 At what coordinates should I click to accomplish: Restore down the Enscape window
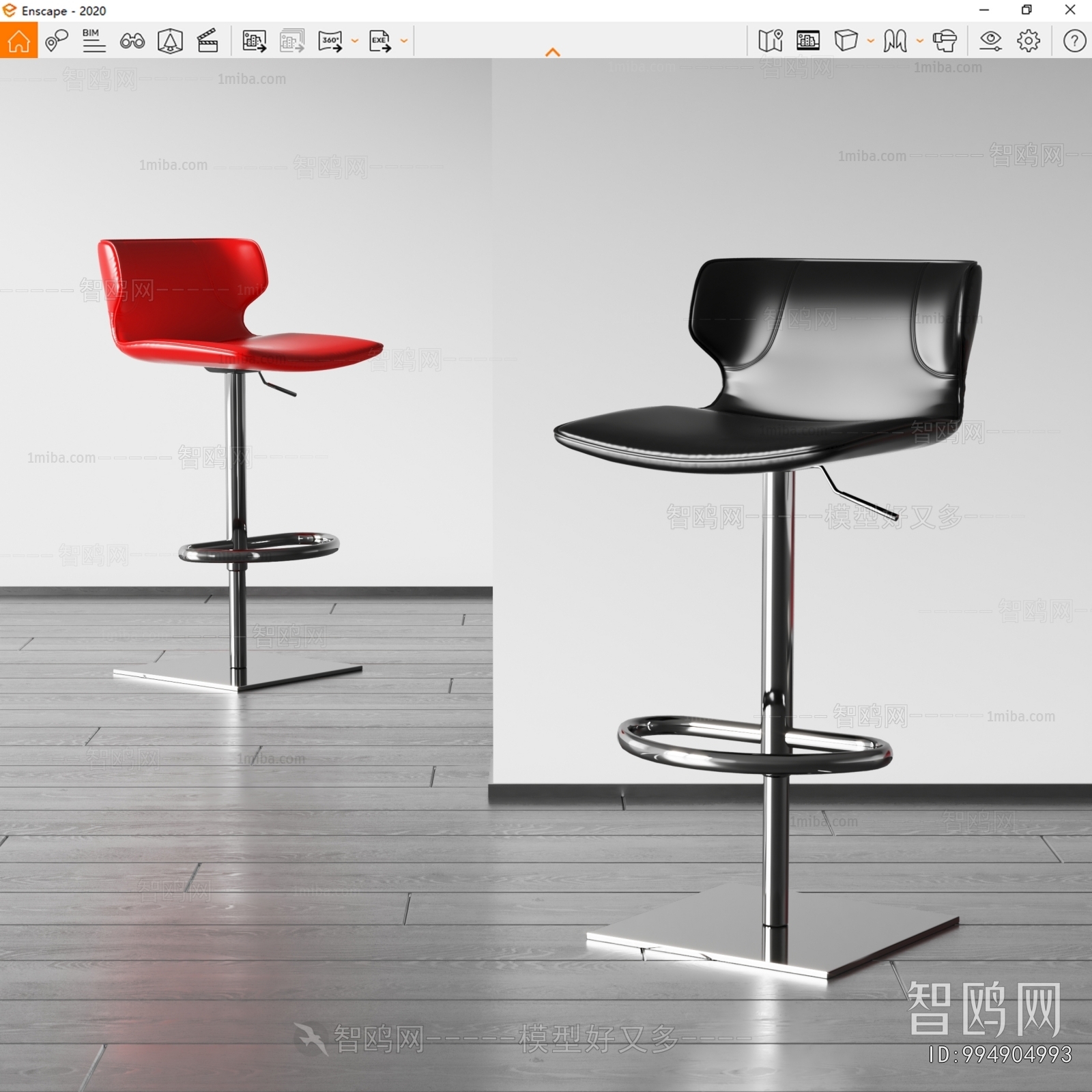point(1026,10)
